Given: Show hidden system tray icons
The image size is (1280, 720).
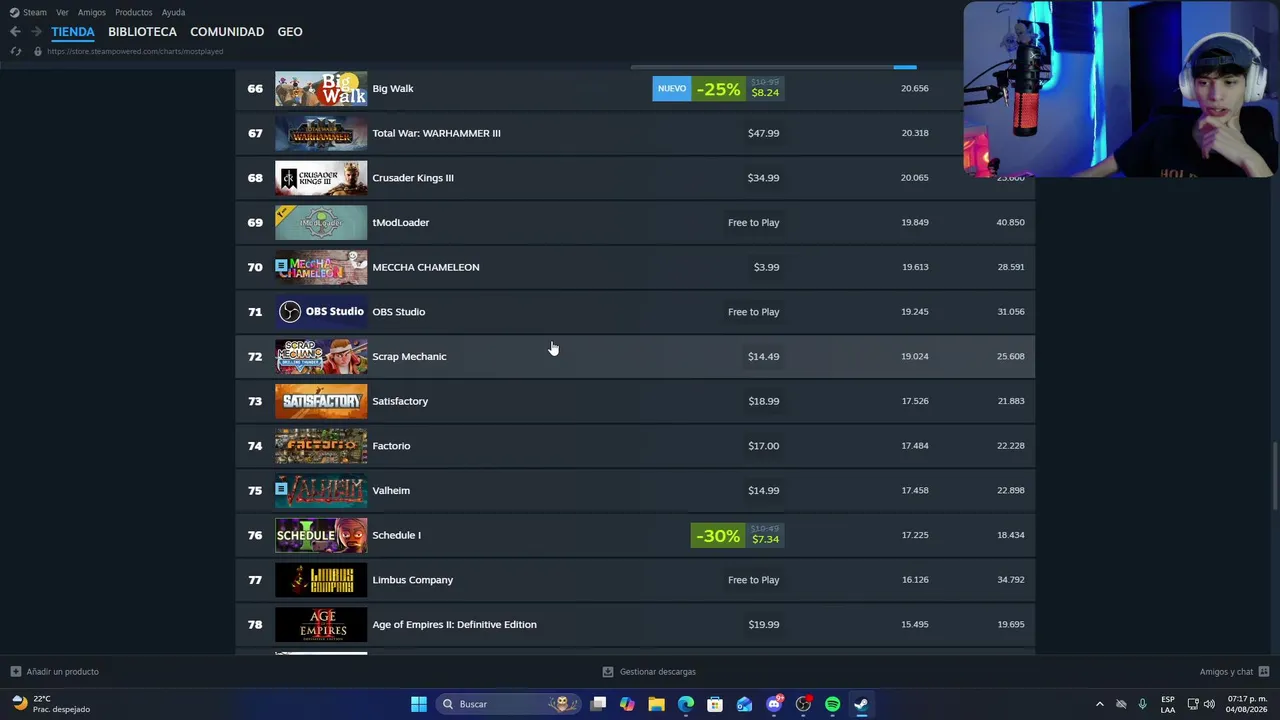Looking at the screenshot, I should 1100,704.
